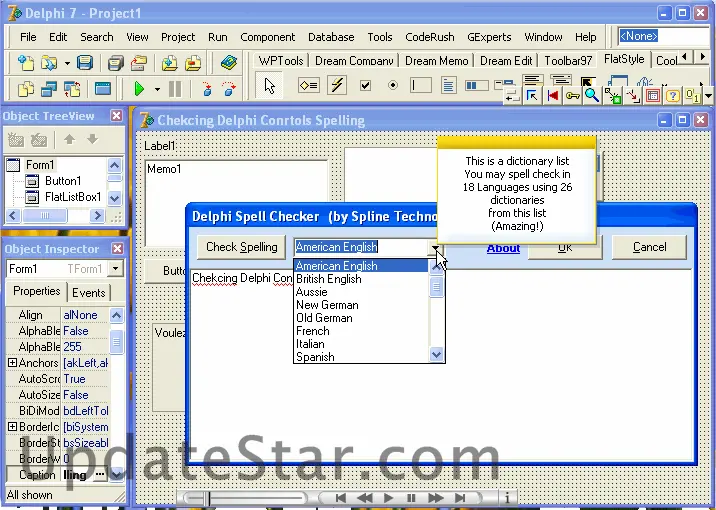The width and height of the screenshot is (716, 510).
Task: Click the info button on media bar
Action: click(507, 498)
